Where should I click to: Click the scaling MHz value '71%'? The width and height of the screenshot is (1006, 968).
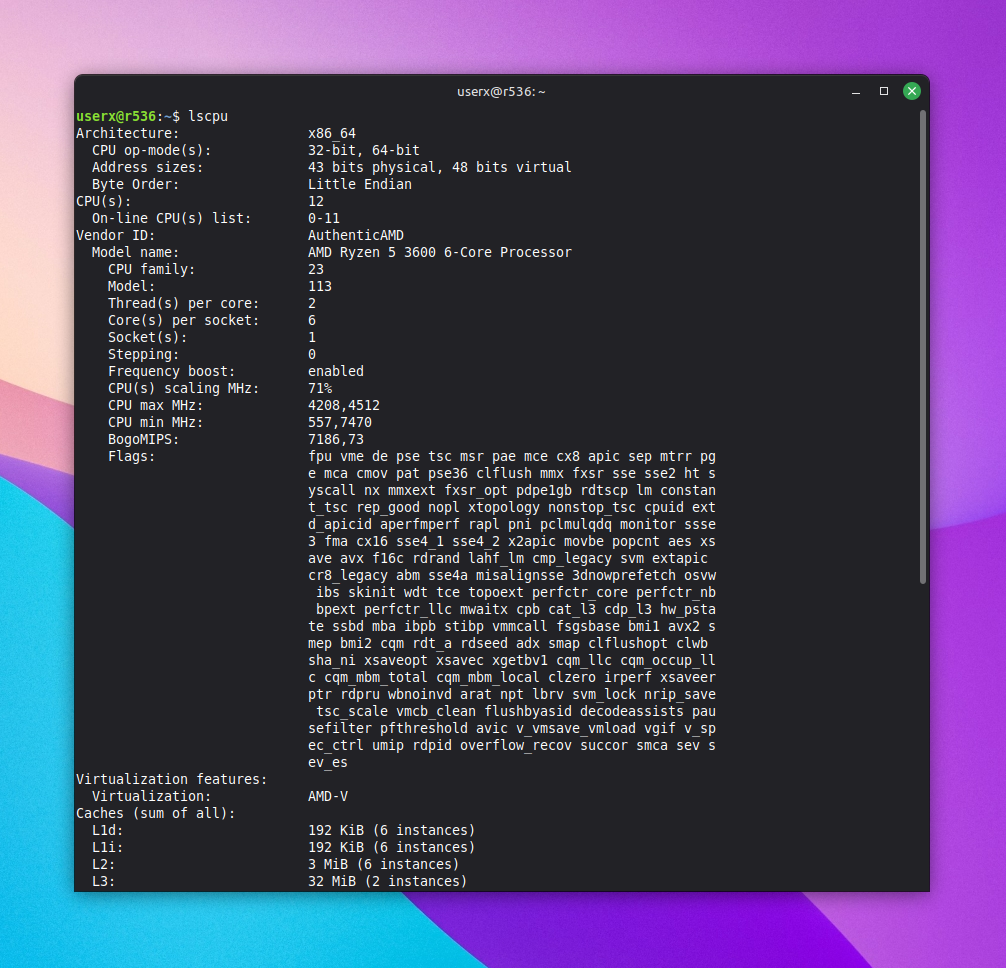tap(320, 388)
